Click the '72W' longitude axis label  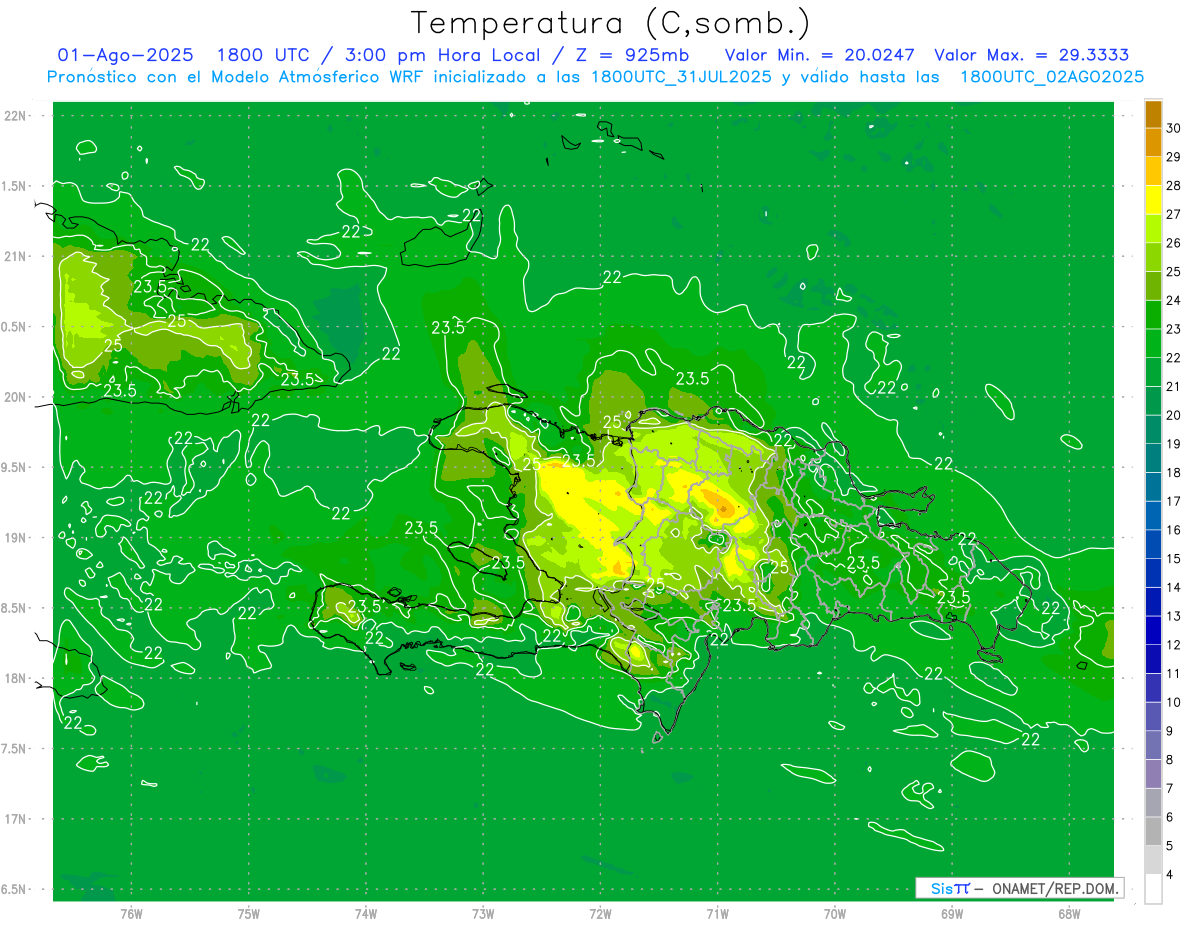pyautogui.click(x=600, y=913)
